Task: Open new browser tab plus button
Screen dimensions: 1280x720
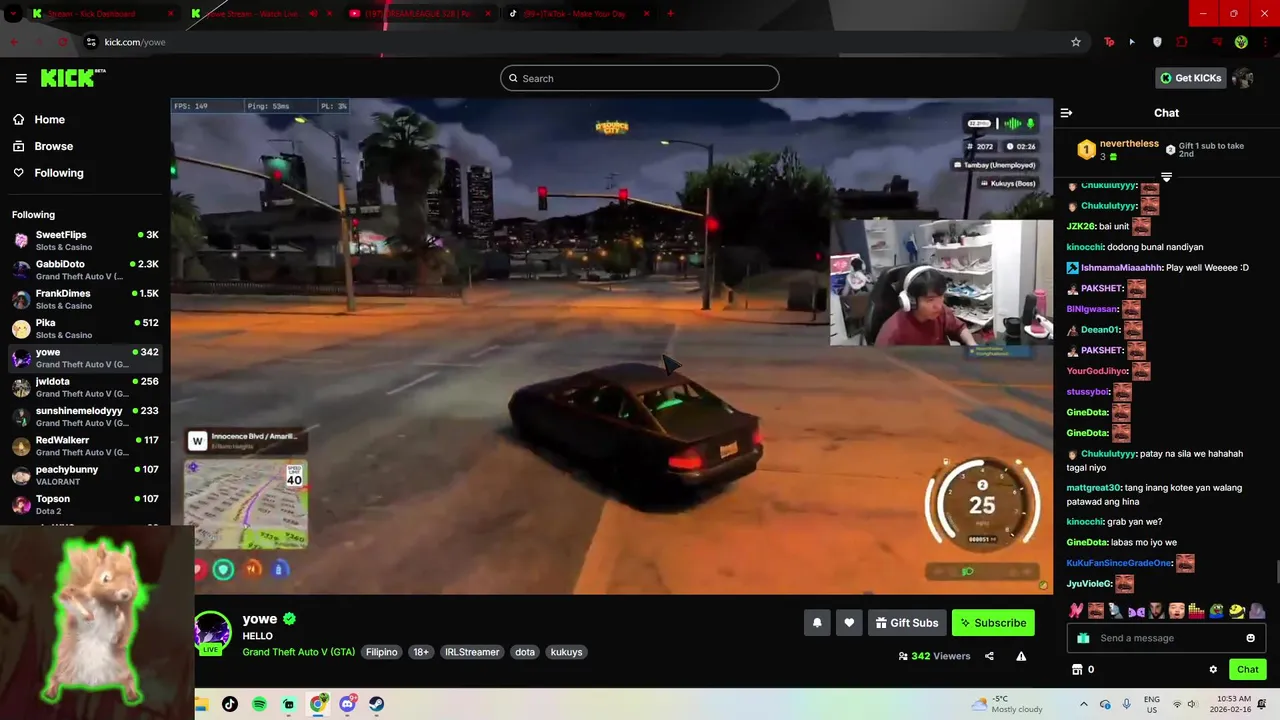Action: pos(670,13)
